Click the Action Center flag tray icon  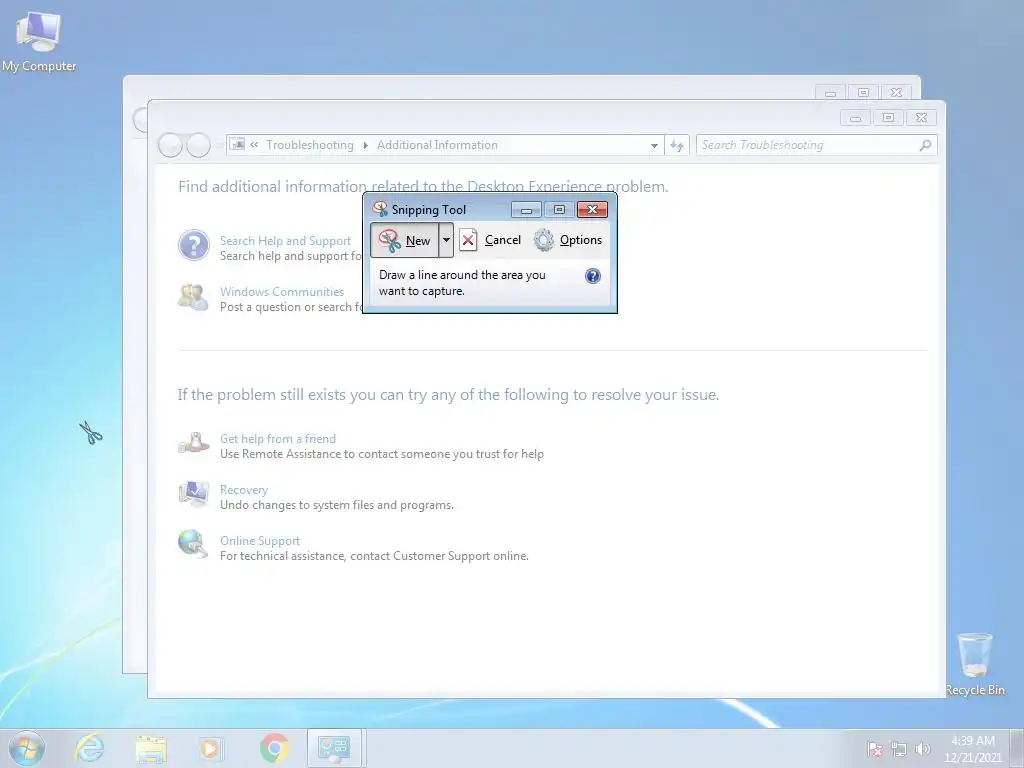tap(875, 749)
